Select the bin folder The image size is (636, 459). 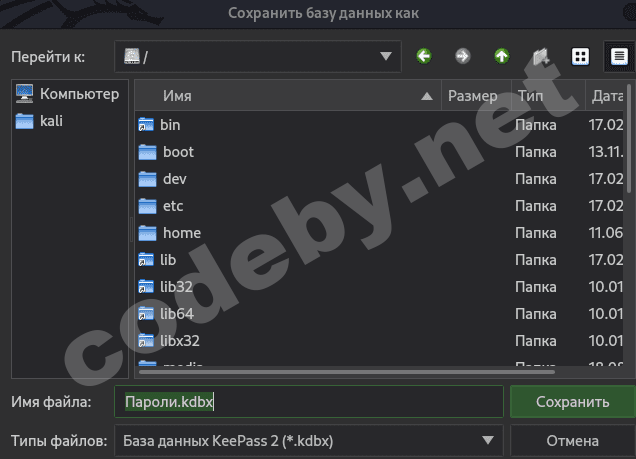point(170,125)
